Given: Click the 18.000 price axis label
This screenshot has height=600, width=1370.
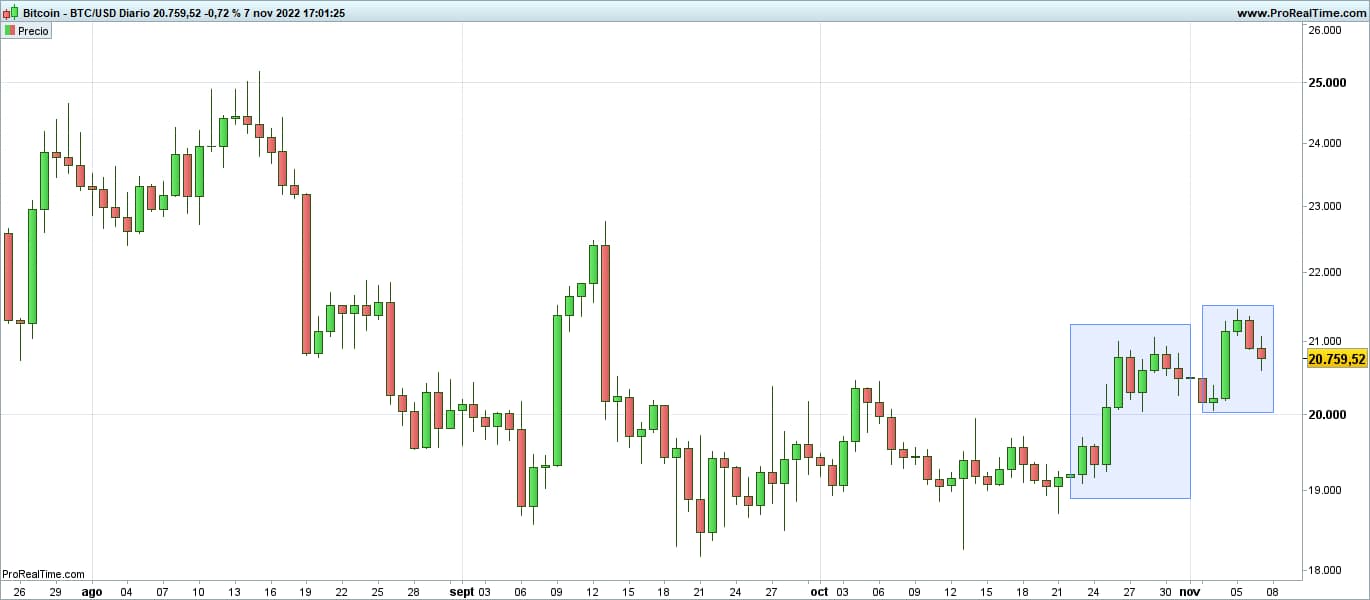Looking at the screenshot, I should (x=1324, y=570).
